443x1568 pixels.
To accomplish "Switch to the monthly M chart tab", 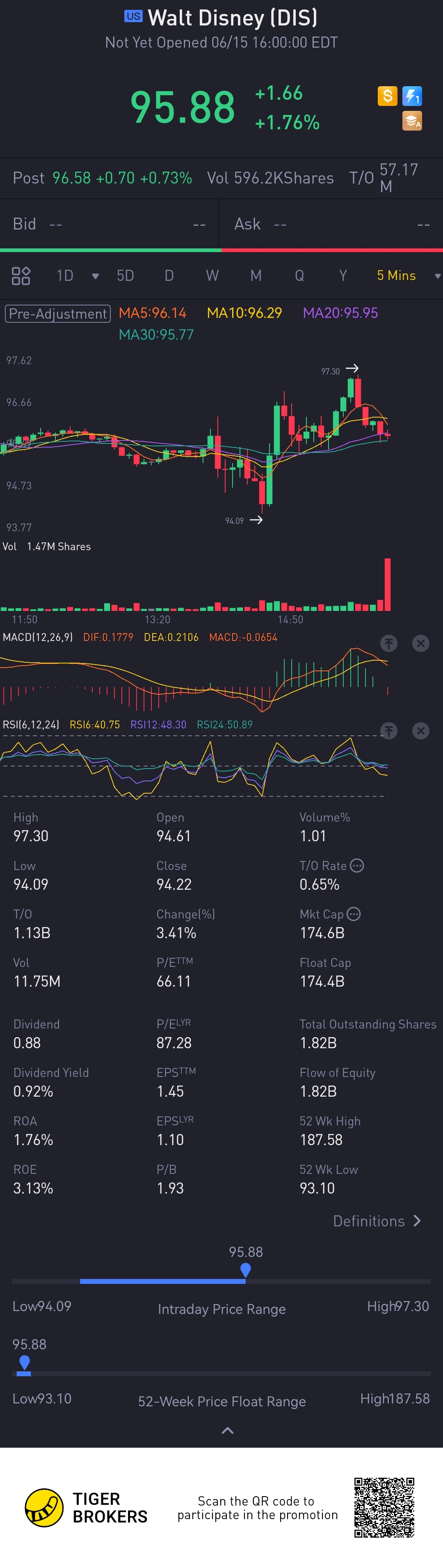I will click(256, 276).
